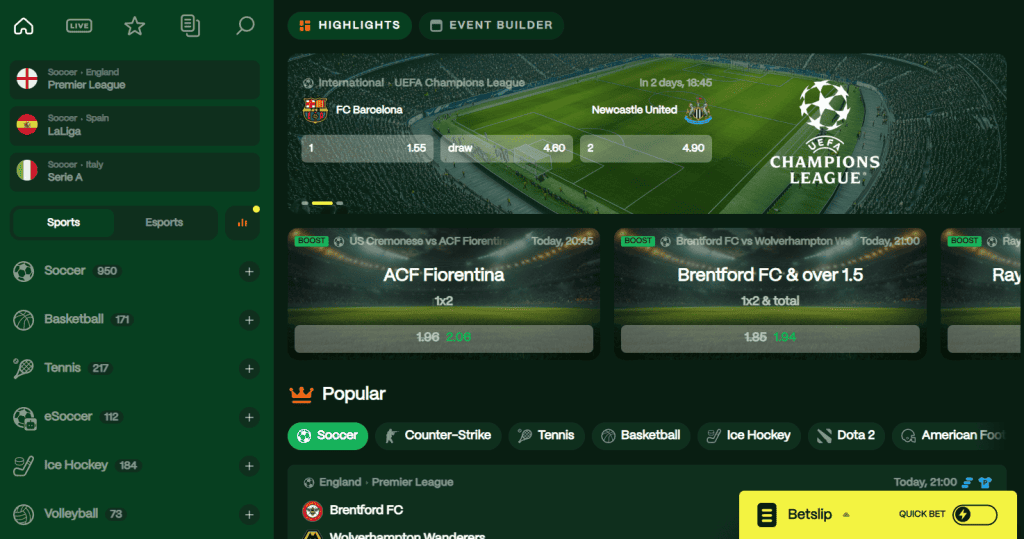Viewport: 1024px width, 539px height.
Task: Switch to the Esports toggle tab
Action: pos(164,223)
